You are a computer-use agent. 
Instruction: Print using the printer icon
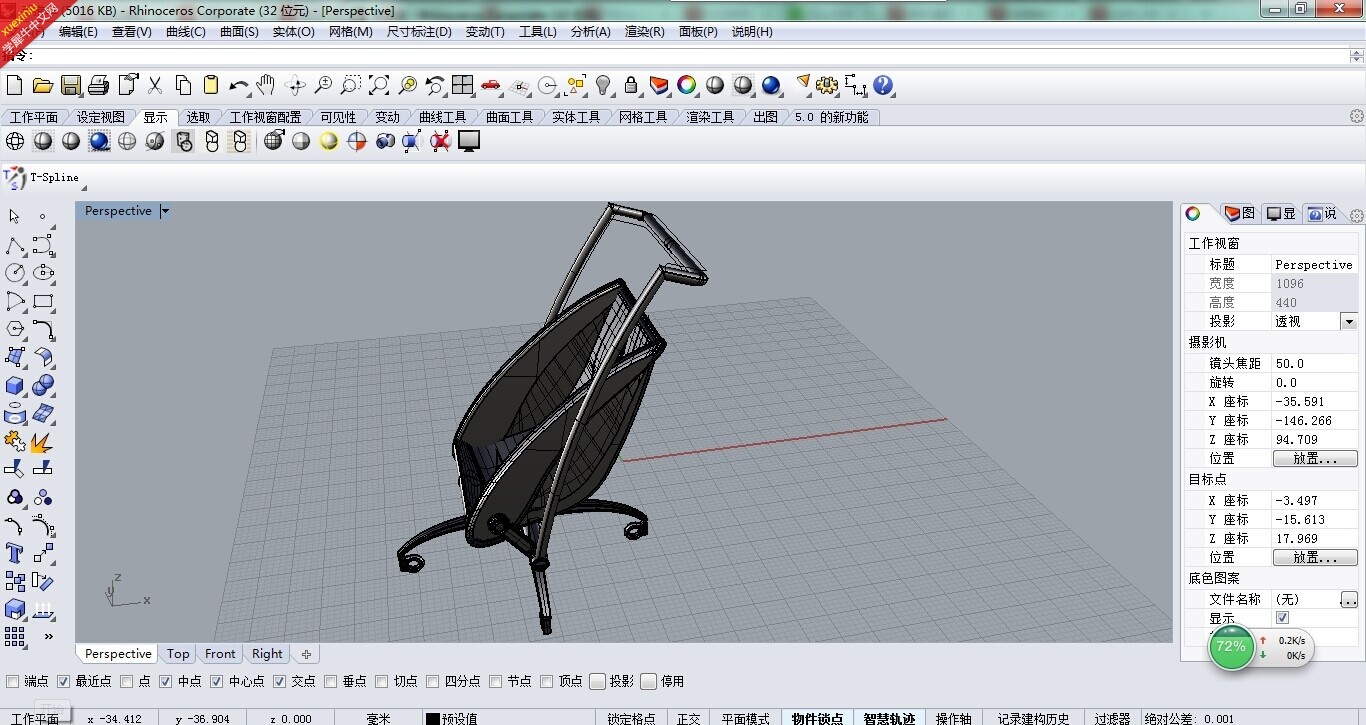(98, 85)
